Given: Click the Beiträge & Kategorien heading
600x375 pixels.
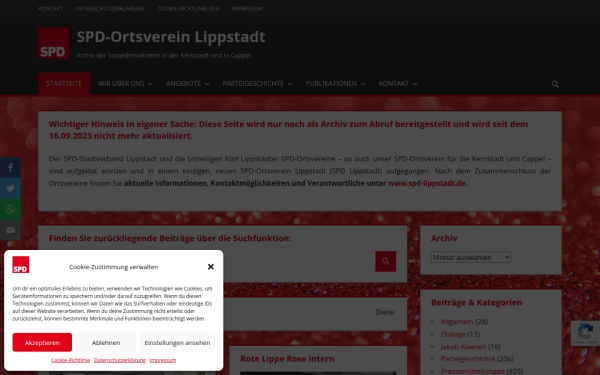Looking at the screenshot, I should coord(476,302).
